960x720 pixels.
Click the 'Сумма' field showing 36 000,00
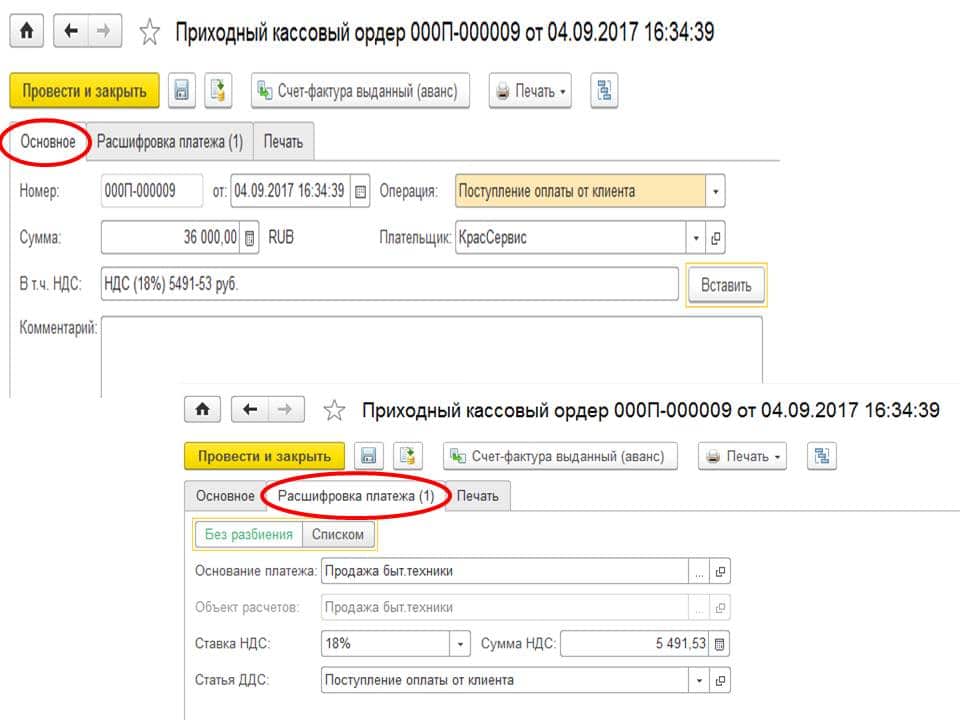tap(171, 237)
